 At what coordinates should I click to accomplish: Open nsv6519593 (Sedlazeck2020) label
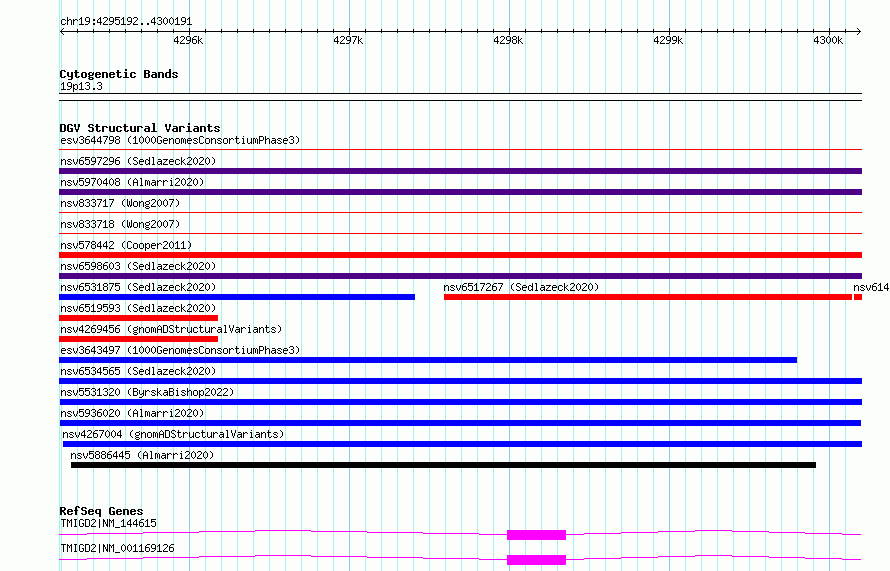tap(138, 308)
